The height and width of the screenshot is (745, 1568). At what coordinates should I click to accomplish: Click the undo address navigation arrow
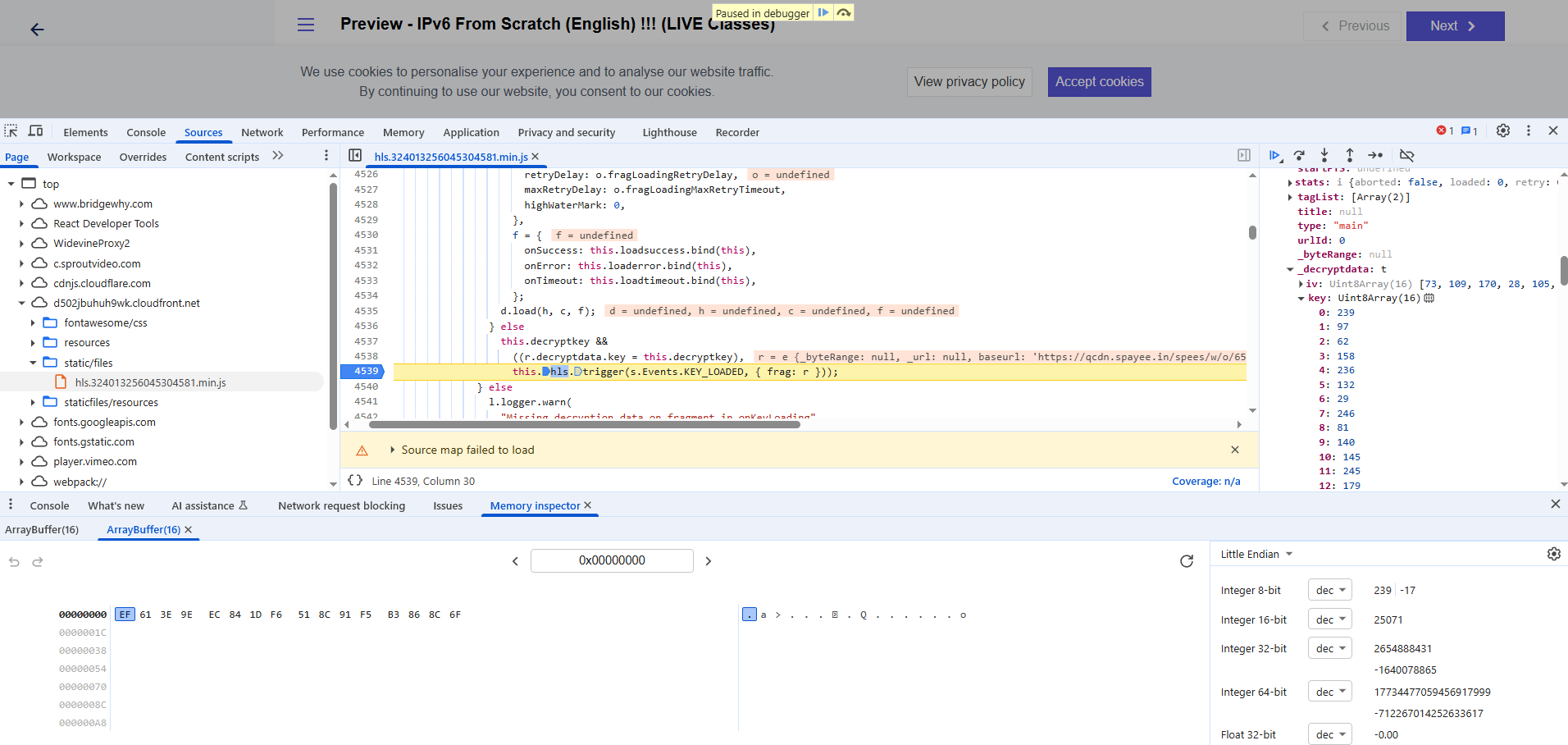point(14,562)
